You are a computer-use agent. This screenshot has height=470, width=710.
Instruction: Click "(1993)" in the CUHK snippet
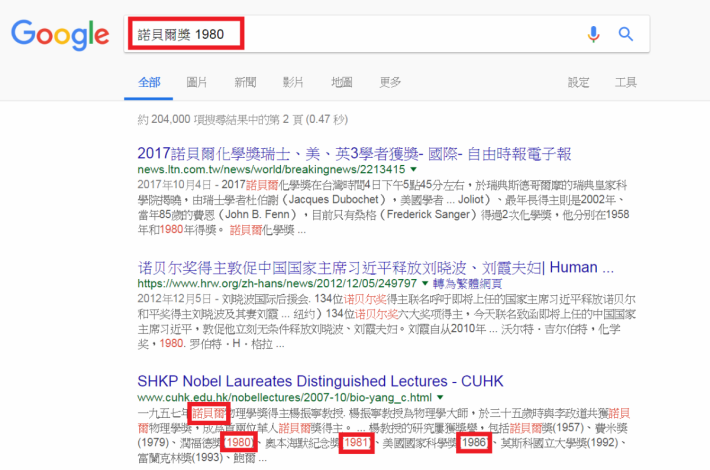[x=207, y=458]
